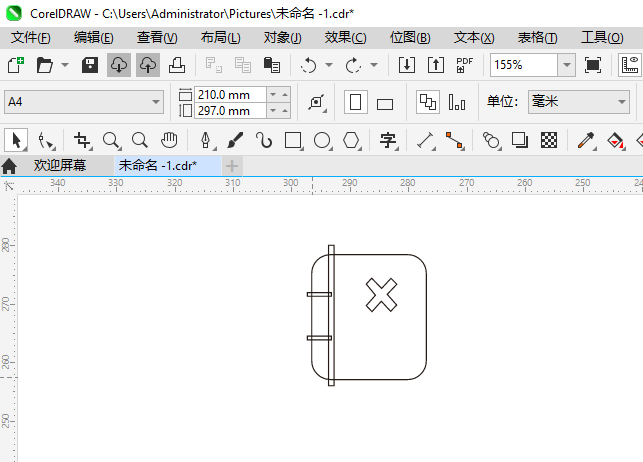Select the Color Eyedropper tool

tap(586, 140)
